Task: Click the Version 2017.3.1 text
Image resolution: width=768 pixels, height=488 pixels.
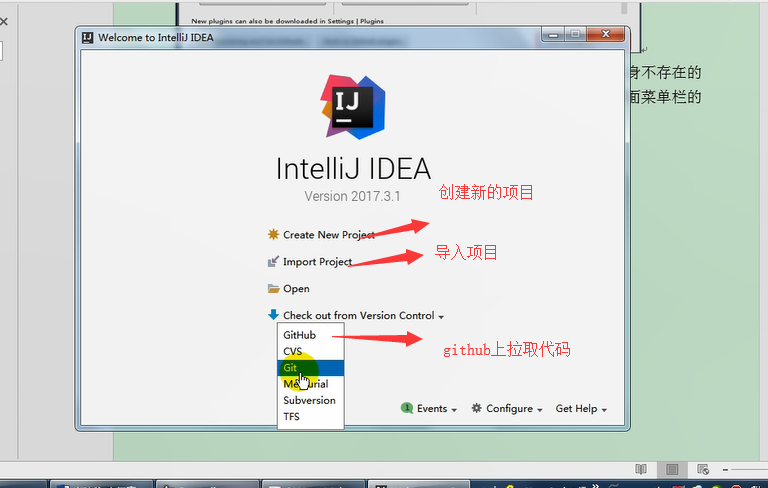Action: (352, 196)
